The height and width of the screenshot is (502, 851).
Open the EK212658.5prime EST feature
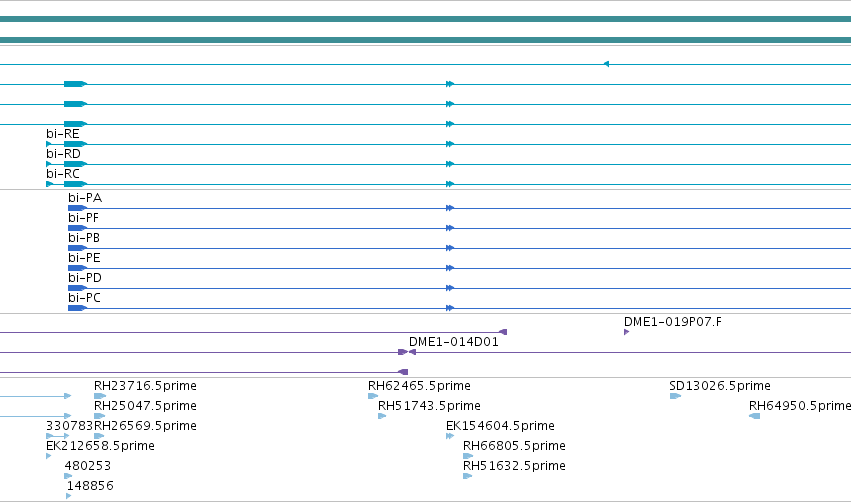100,447
